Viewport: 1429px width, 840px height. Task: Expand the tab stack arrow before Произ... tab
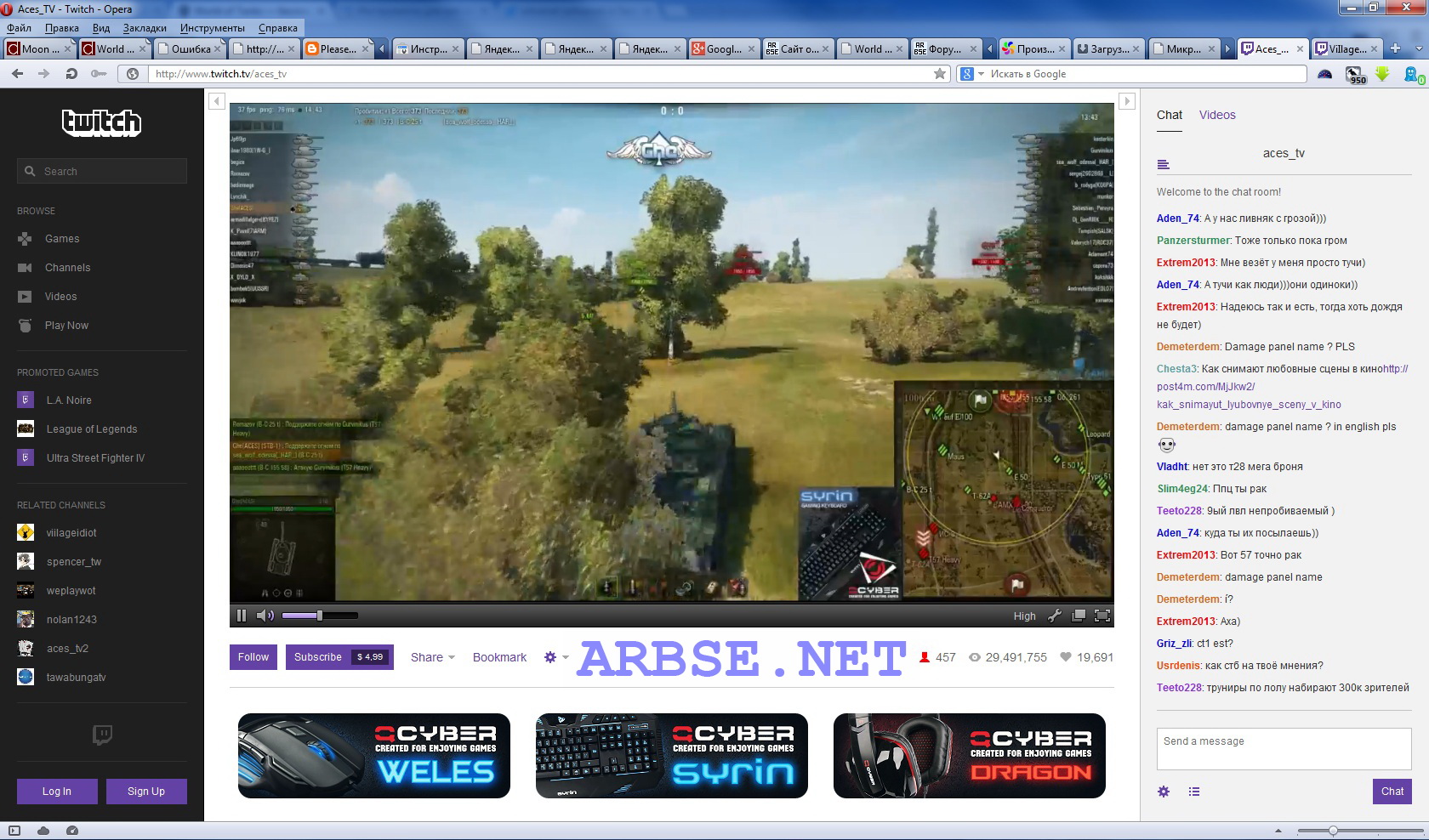point(989,49)
